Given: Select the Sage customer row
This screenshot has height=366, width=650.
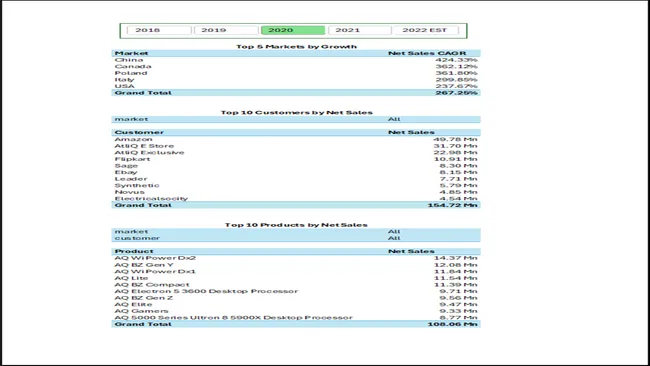Looking at the screenshot, I should [x=296, y=166].
